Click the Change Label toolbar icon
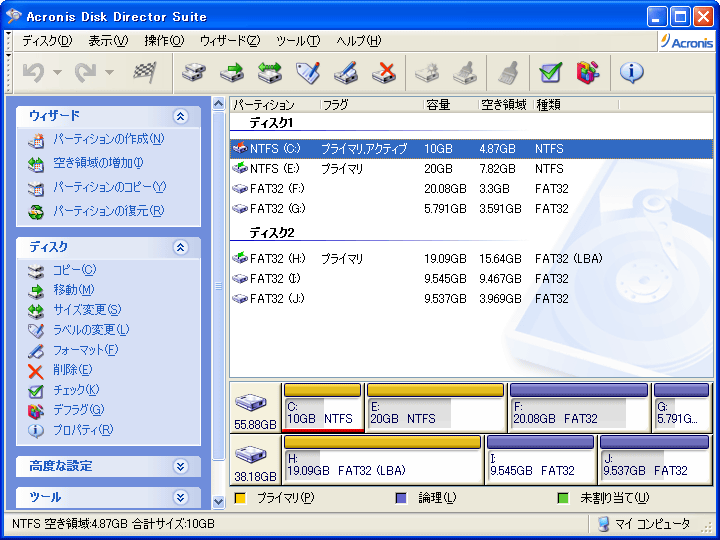The image size is (720, 540). pyautogui.click(x=308, y=72)
